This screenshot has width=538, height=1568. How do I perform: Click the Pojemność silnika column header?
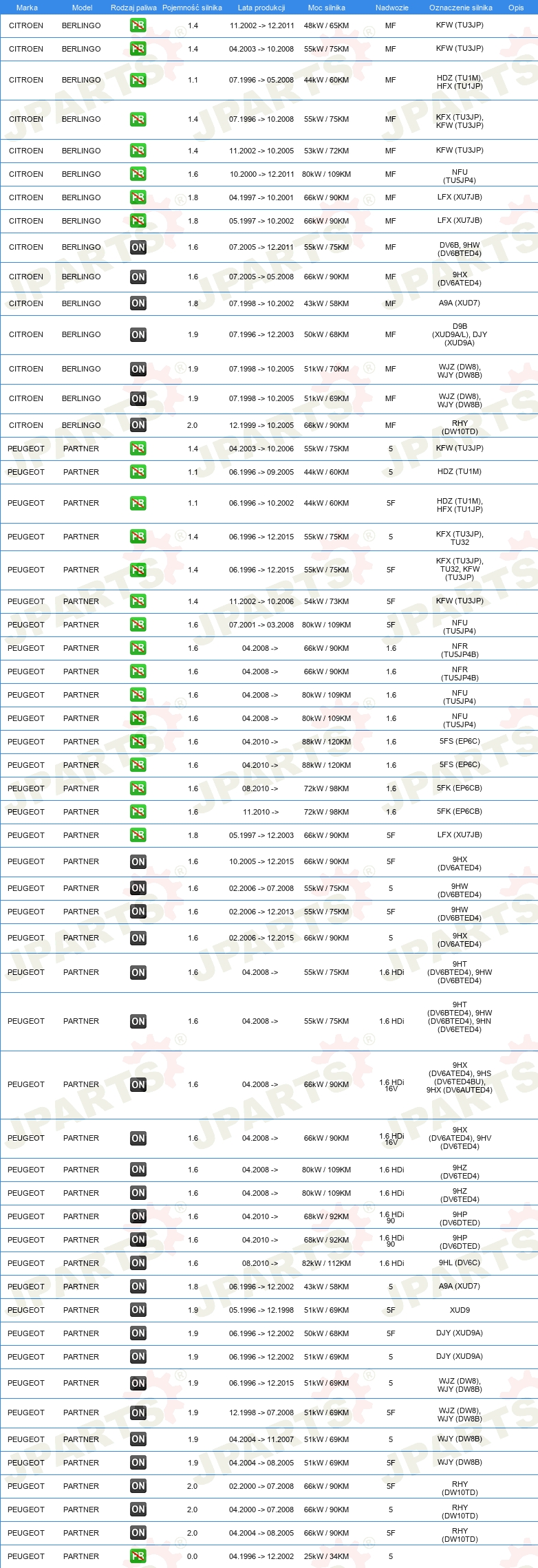[x=192, y=8]
